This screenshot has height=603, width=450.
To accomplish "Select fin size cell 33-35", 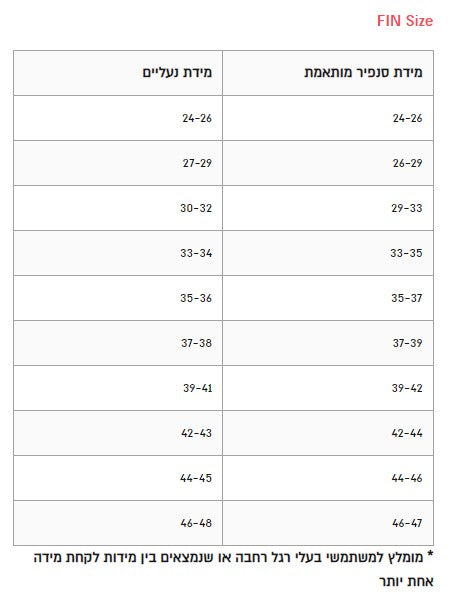I will tap(328, 253).
